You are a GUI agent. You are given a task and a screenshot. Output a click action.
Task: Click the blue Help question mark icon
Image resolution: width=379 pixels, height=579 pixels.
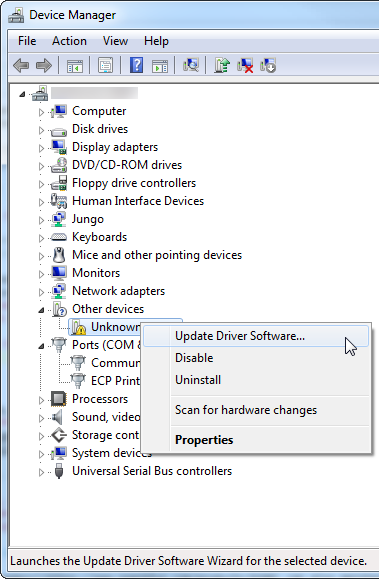tap(136, 65)
